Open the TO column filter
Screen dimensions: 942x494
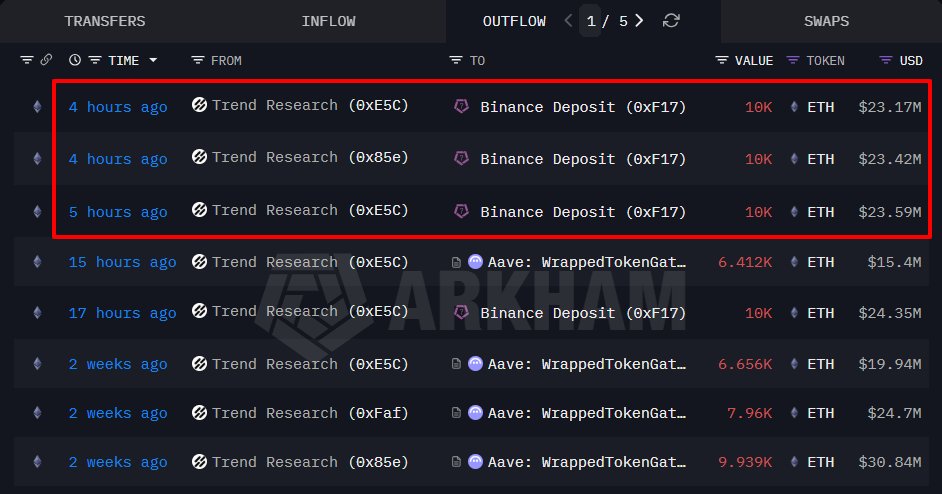456,60
